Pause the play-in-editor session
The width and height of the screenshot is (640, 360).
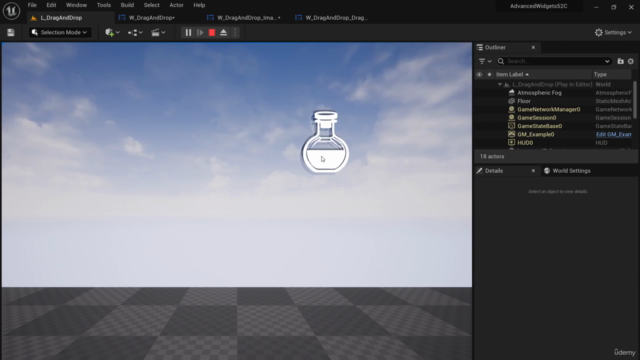pyautogui.click(x=188, y=32)
